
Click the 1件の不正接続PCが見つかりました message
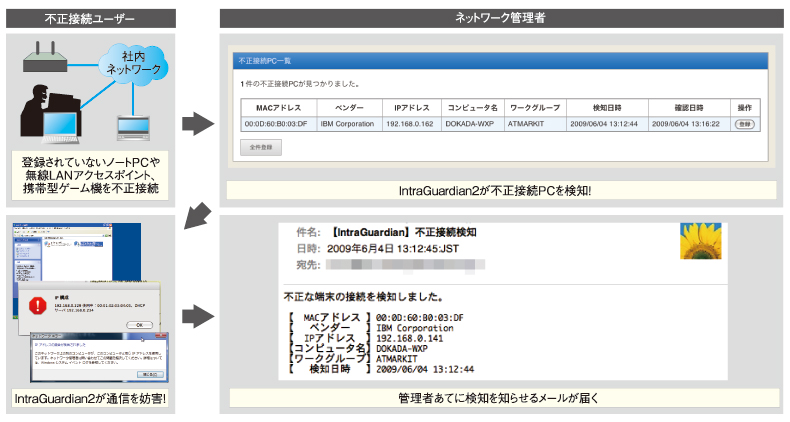point(299,84)
